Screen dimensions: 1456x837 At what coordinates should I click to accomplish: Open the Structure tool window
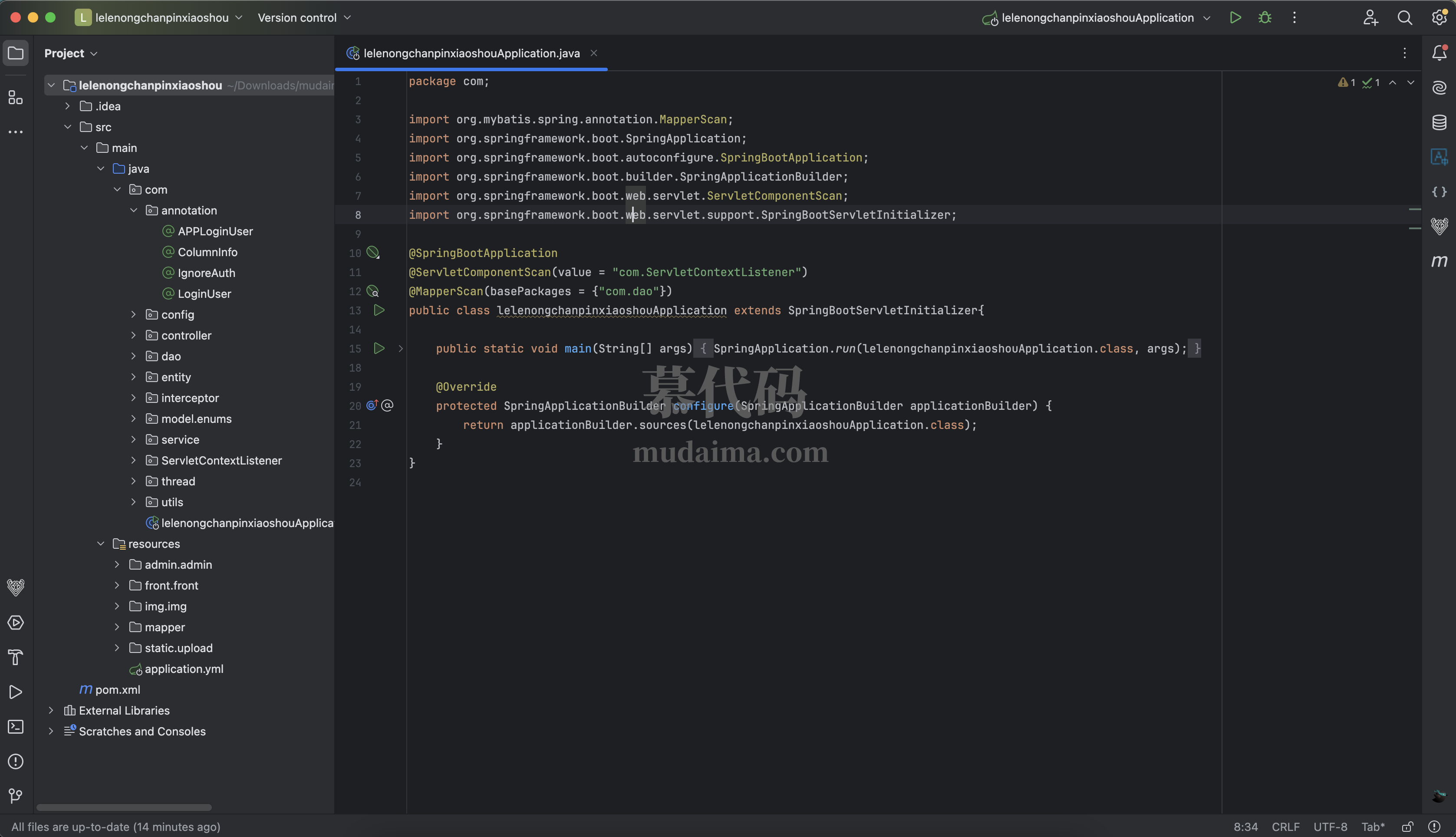[16, 97]
